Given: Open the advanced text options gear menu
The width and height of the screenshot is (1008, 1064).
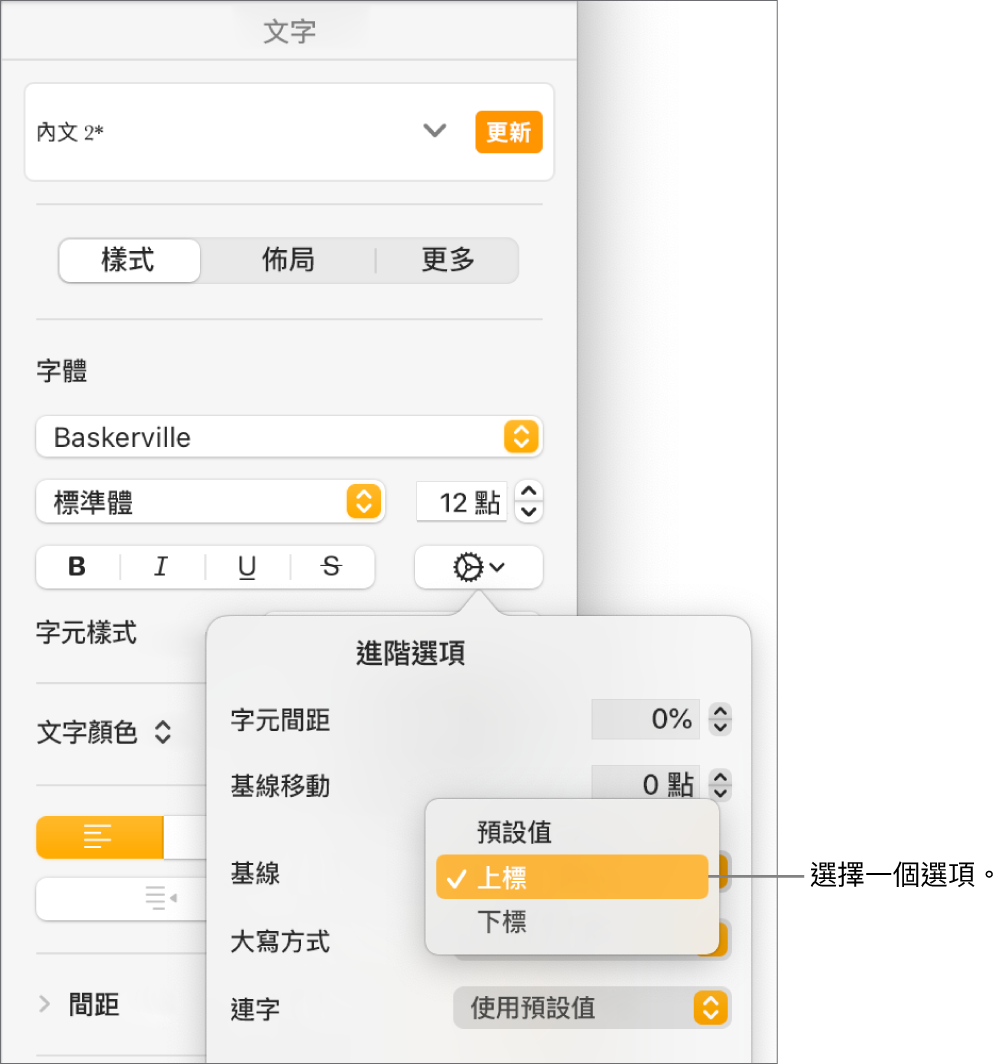Looking at the screenshot, I should click(478, 568).
